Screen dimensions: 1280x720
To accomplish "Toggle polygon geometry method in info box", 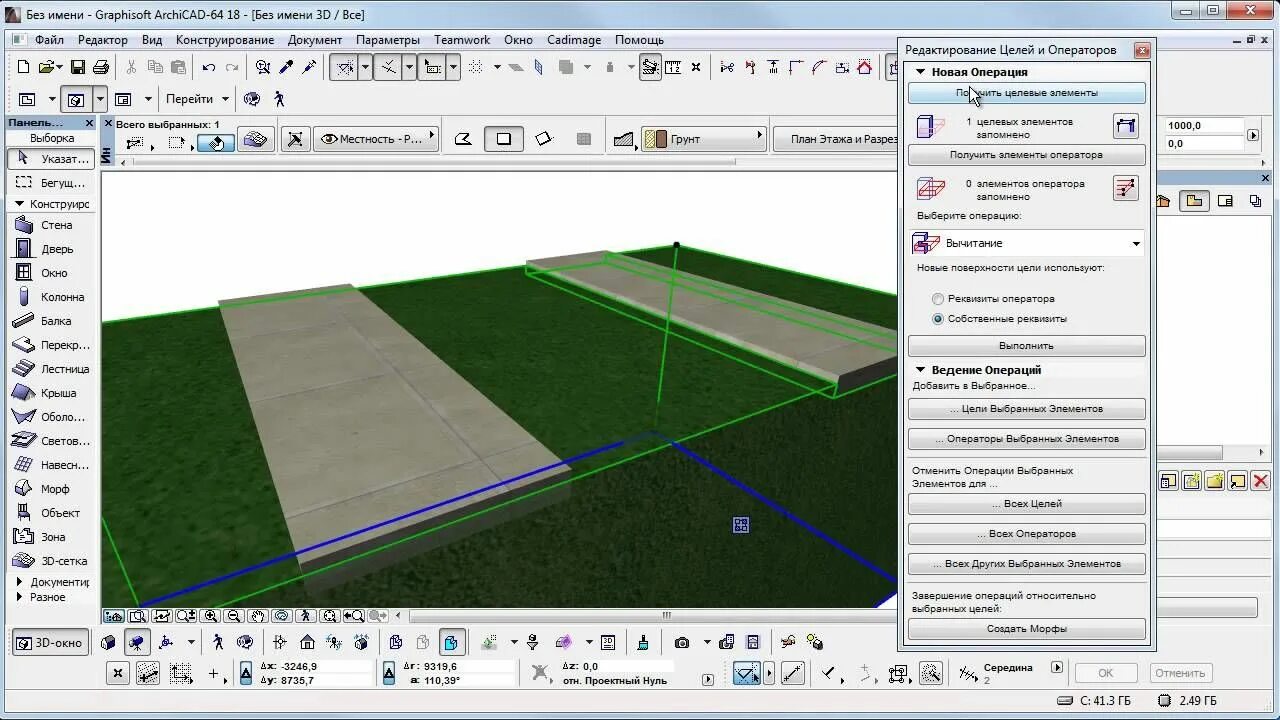I will coord(464,139).
